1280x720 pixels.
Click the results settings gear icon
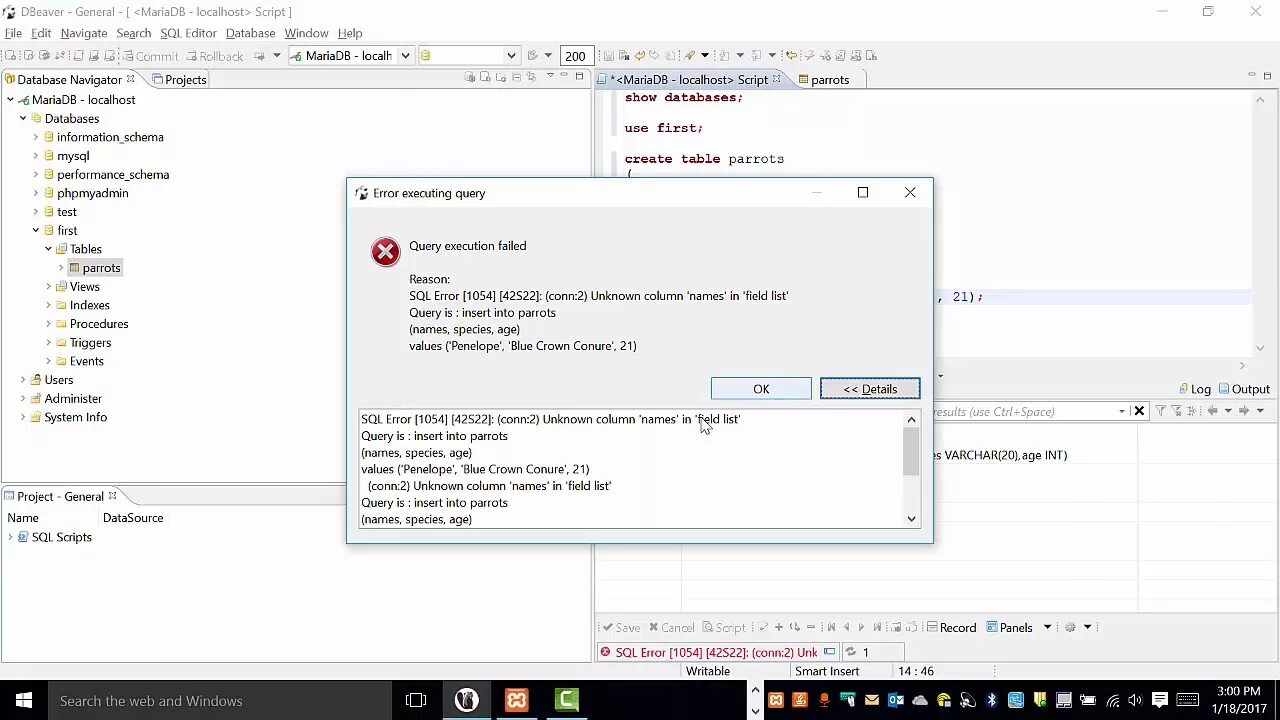coord(1070,628)
